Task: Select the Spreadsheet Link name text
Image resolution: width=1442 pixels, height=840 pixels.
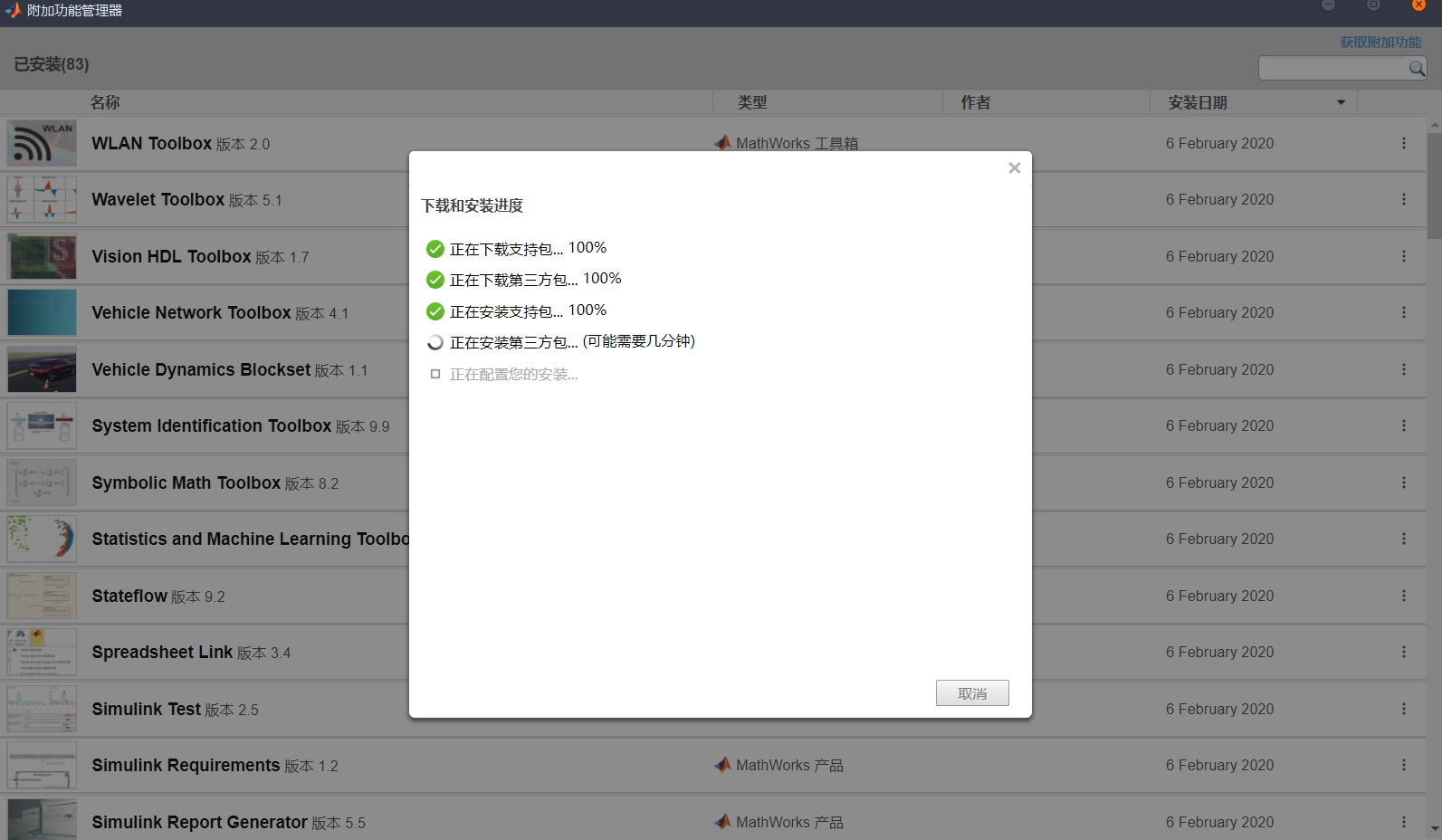Action: click(x=163, y=652)
